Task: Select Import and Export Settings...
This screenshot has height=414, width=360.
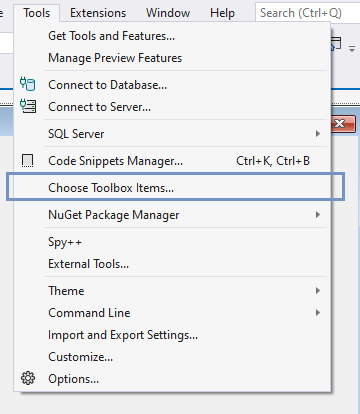Action: (123, 335)
